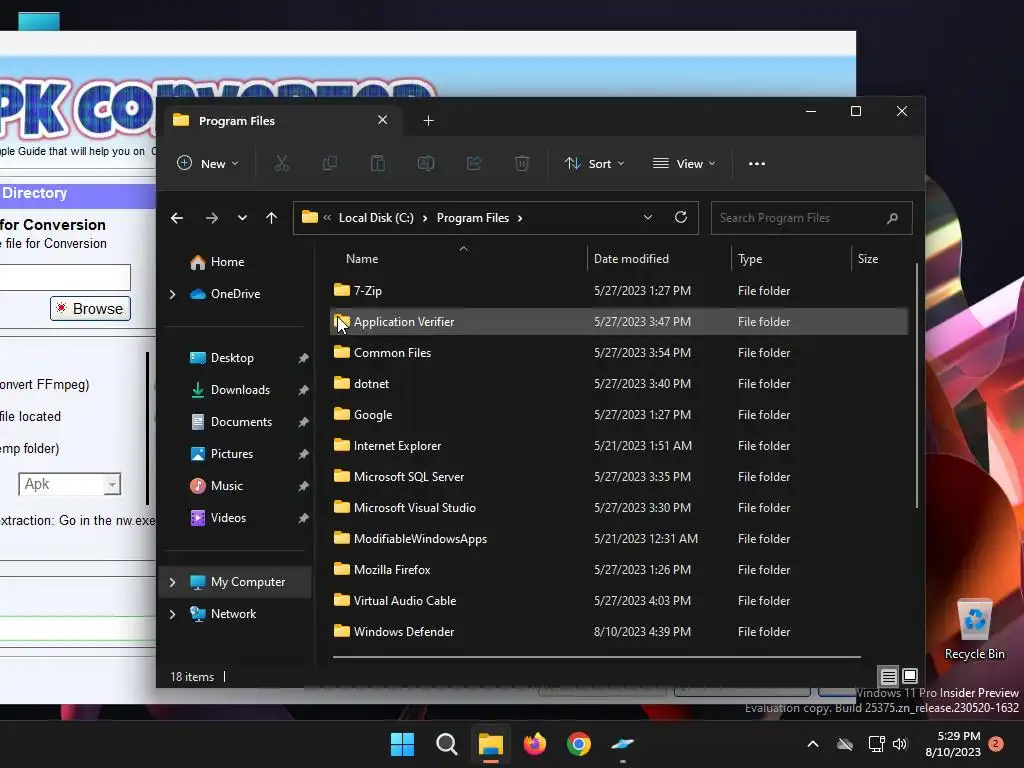This screenshot has width=1024, height=768.
Task: Open the Sort dropdown menu
Action: 594,163
